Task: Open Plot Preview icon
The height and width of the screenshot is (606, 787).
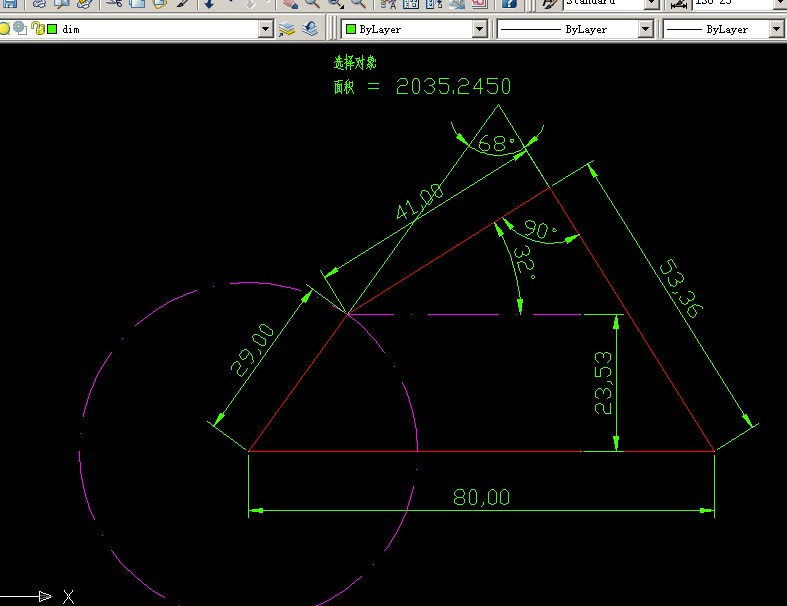Action: click(x=62, y=4)
